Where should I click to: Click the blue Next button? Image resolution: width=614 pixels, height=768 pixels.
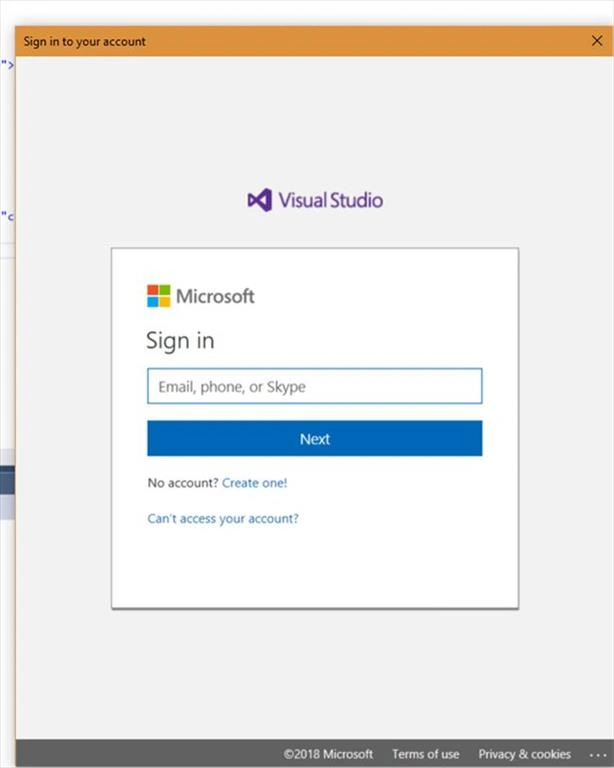[314, 438]
